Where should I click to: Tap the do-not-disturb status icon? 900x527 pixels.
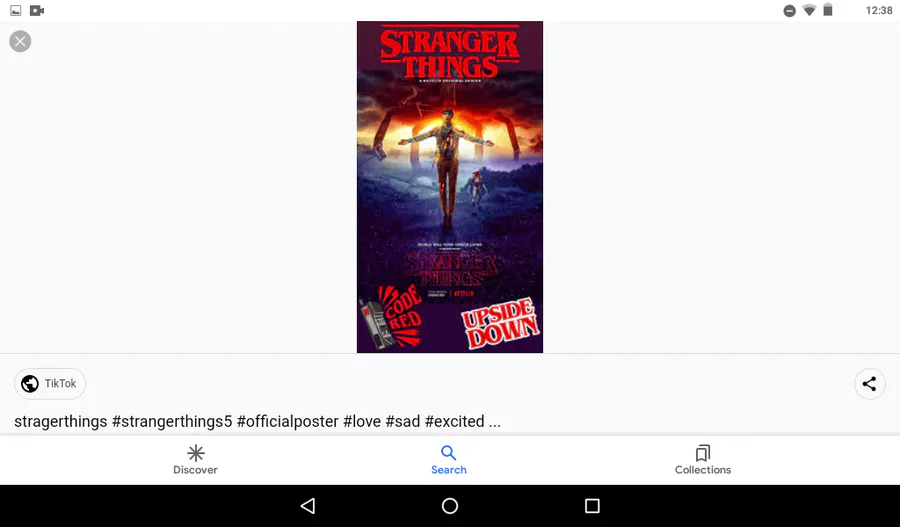coord(790,10)
